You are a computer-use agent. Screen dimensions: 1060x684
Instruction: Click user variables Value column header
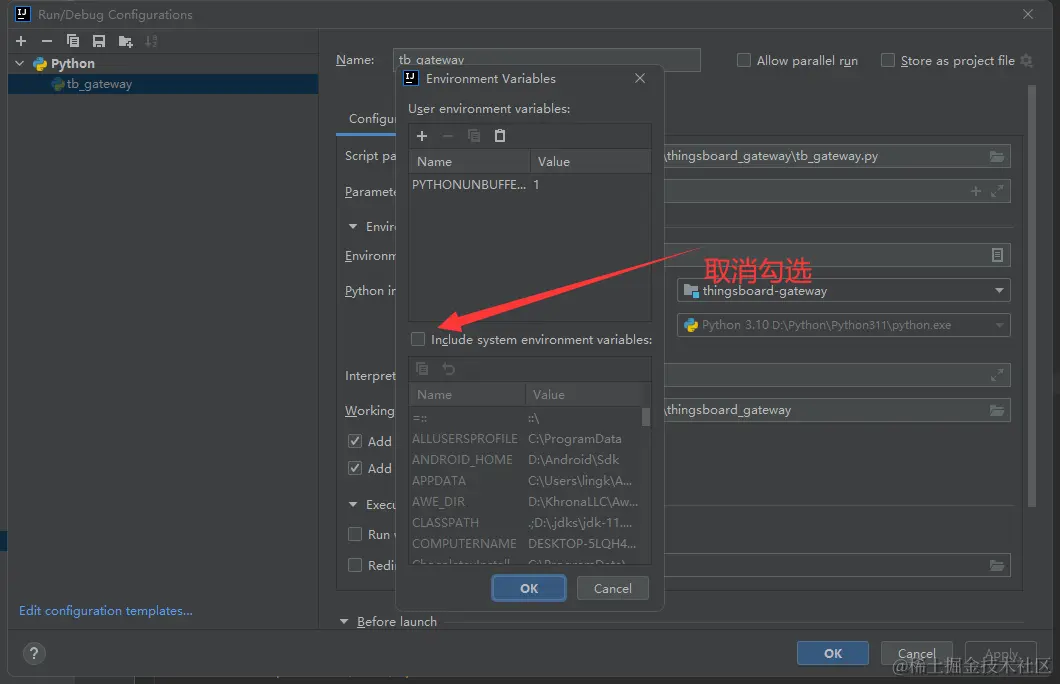pyautogui.click(x=590, y=162)
